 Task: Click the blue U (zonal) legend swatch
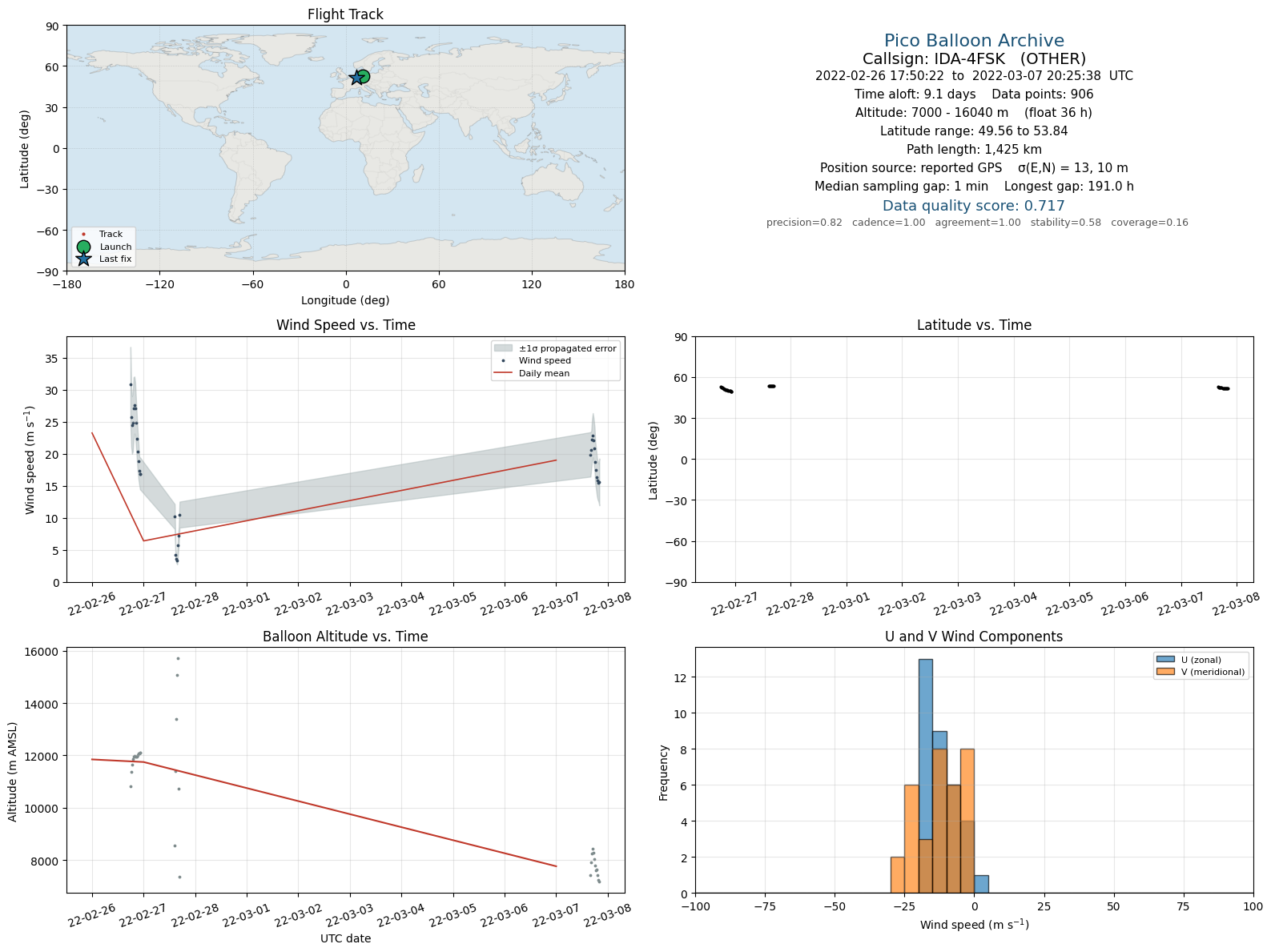tap(1165, 660)
